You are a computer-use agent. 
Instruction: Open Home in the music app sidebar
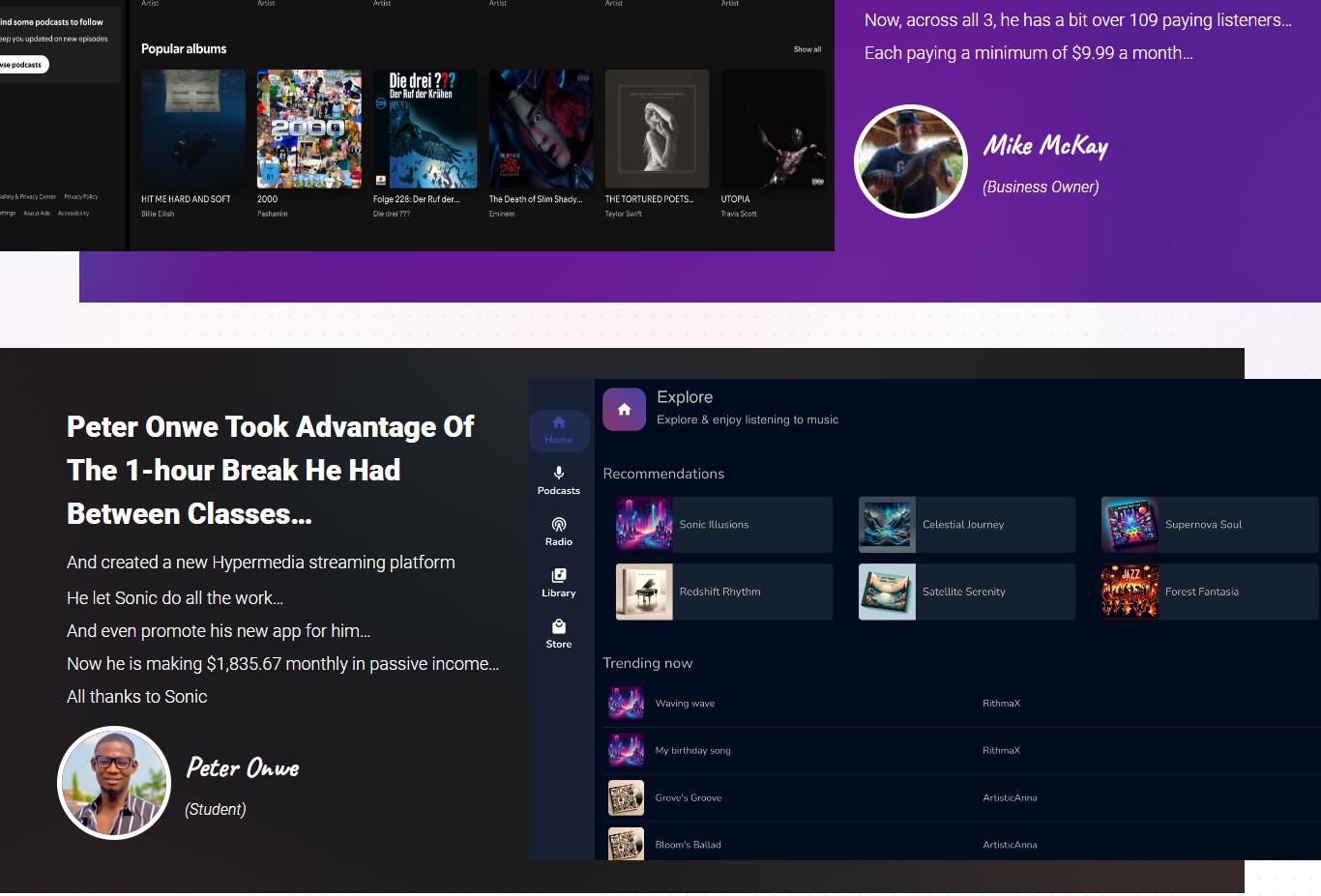coord(559,430)
